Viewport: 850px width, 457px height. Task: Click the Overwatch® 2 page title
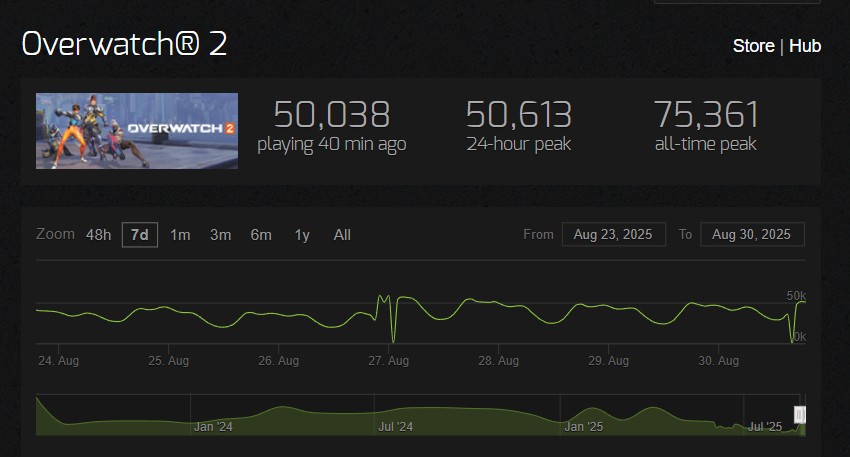coord(124,43)
